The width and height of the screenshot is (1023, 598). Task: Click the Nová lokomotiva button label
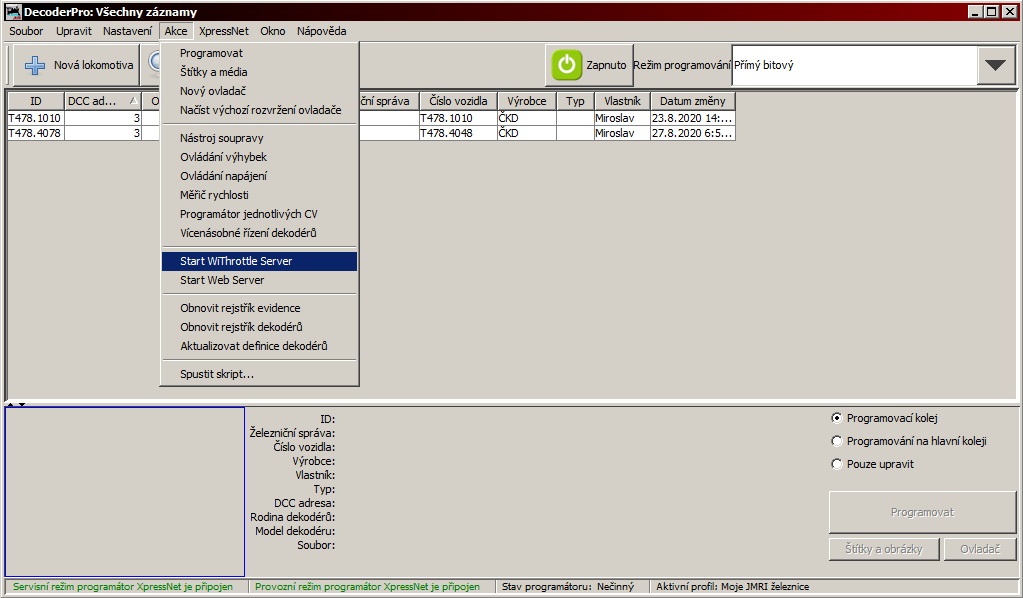(93, 65)
